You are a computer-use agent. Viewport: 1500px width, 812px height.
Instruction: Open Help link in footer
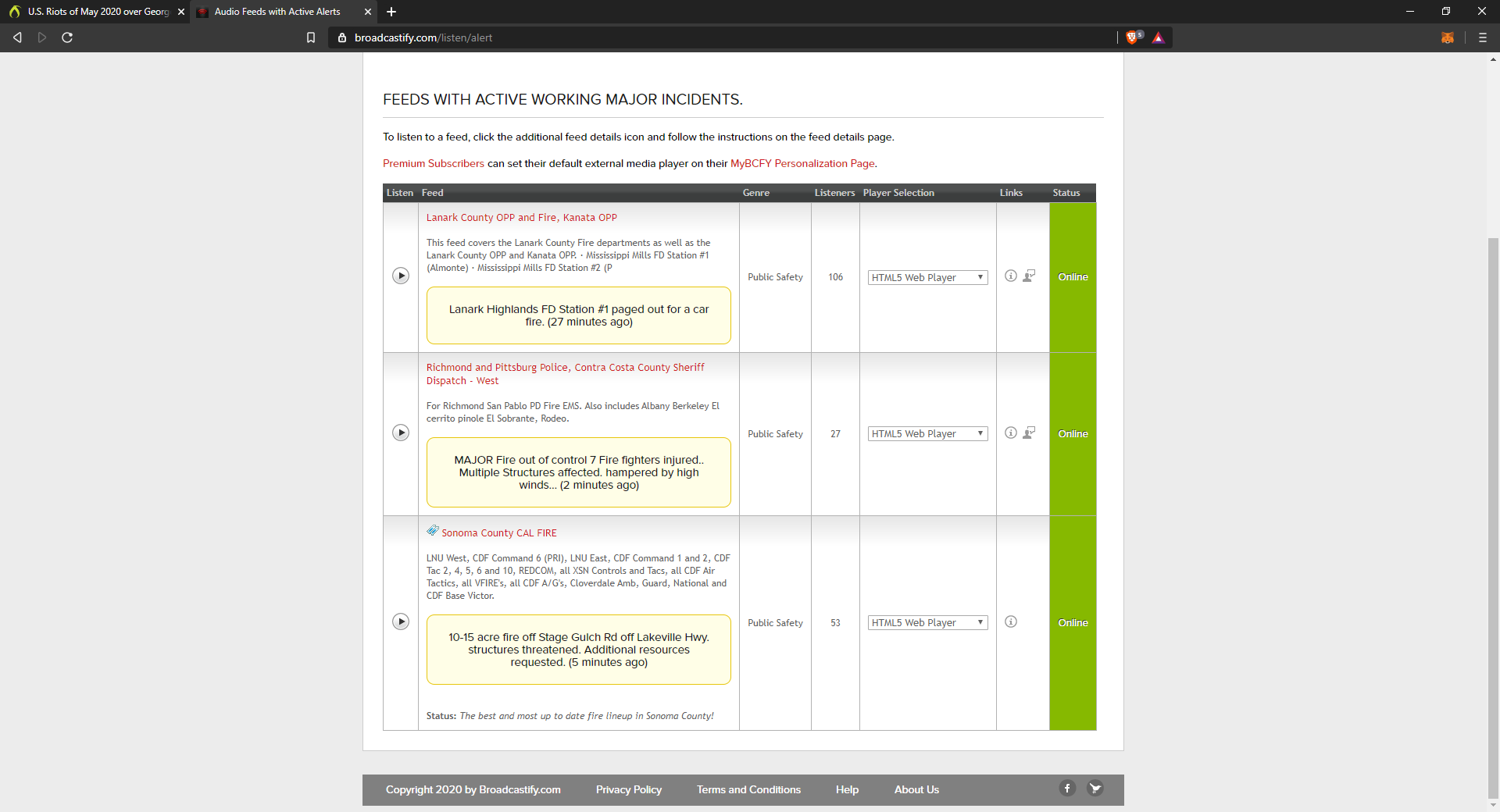(847, 789)
